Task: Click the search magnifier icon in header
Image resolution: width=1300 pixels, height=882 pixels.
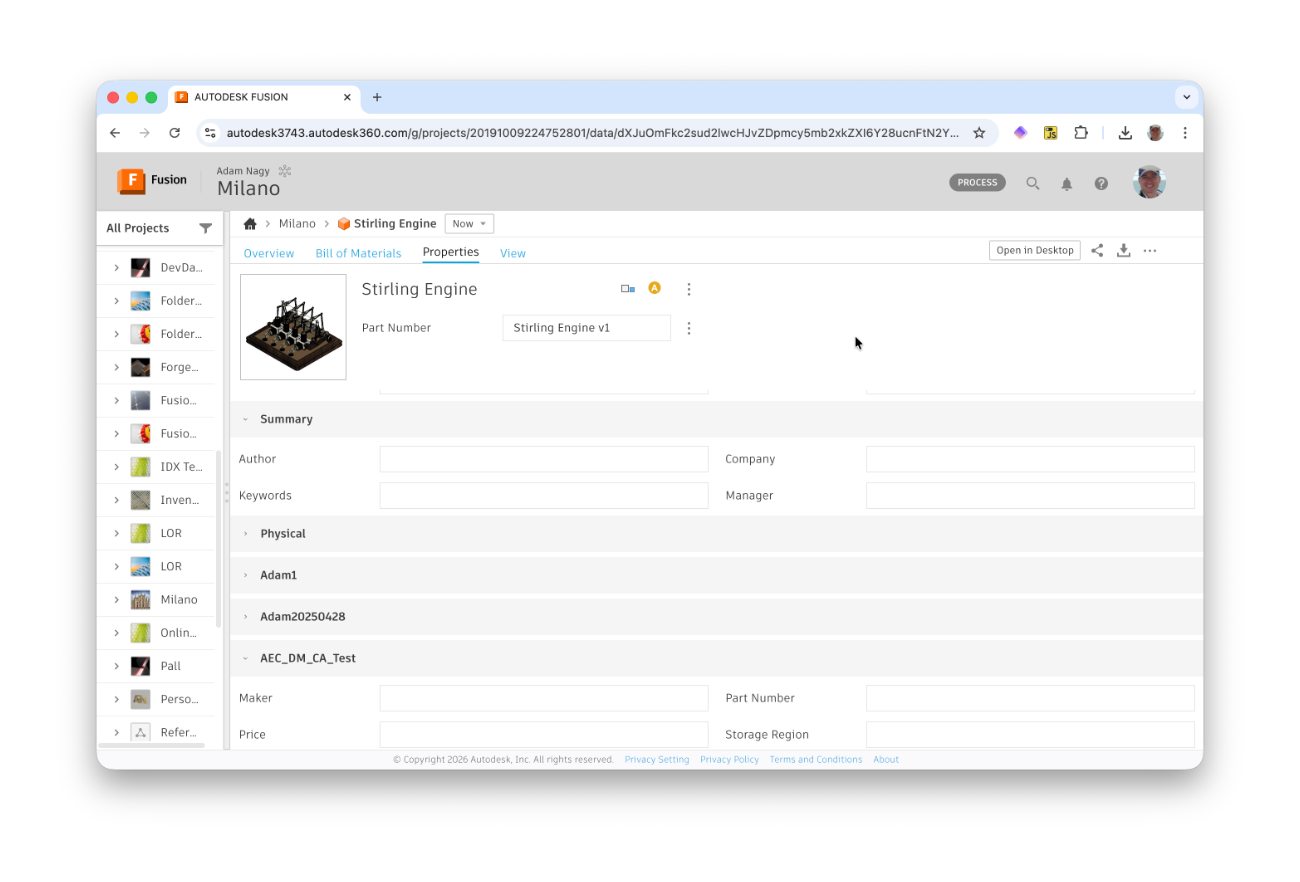Action: point(1033,183)
